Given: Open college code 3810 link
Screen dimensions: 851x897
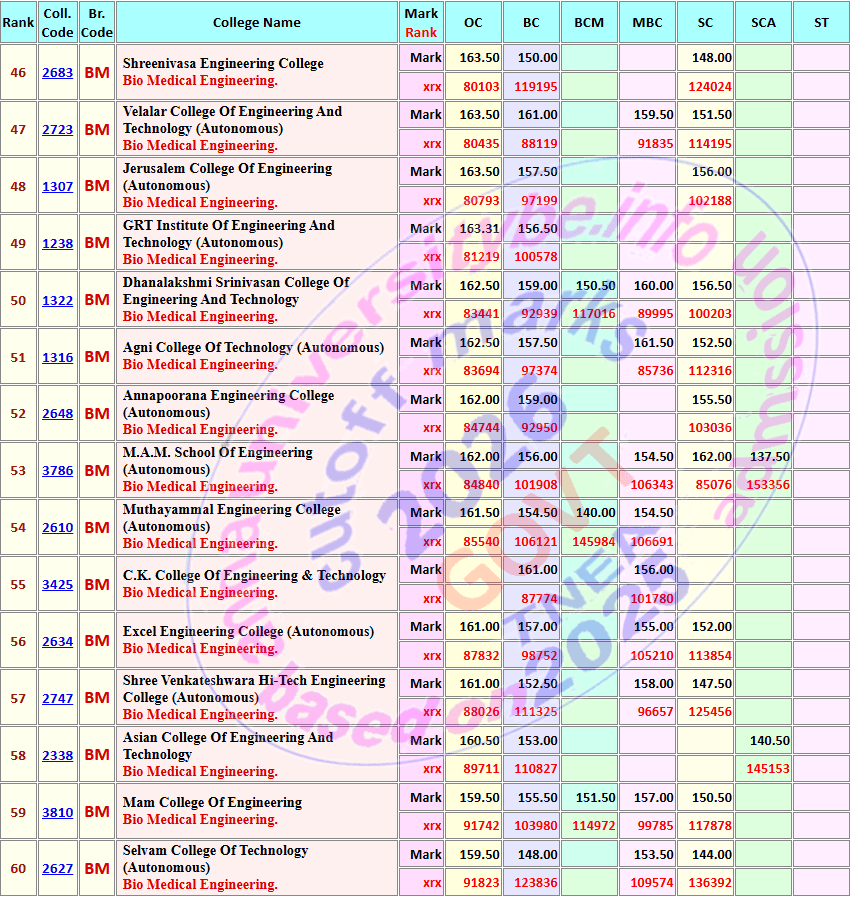Looking at the screenshot, I should click(58, 812).
